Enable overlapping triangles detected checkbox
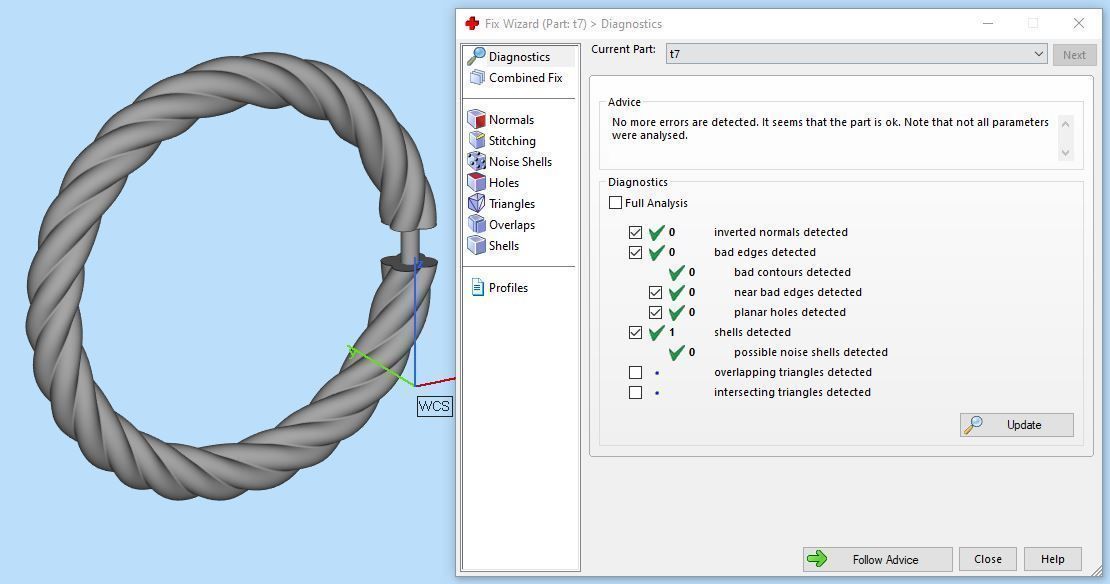The image size is (1110, 584). point(635,372)
